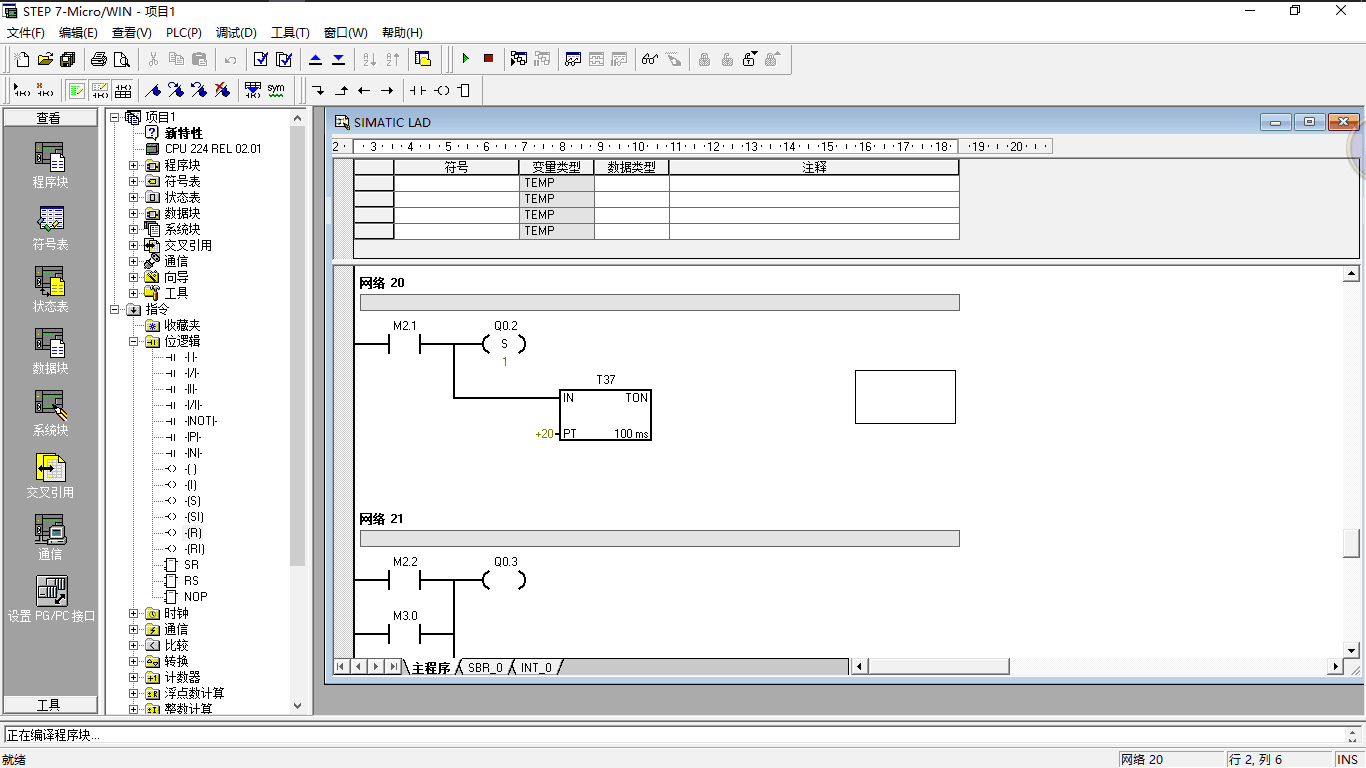The height and width of the screenshot is (768, 1366).
Task: Open 数据块 from the left navigation bar
Action: coord(50,351)
